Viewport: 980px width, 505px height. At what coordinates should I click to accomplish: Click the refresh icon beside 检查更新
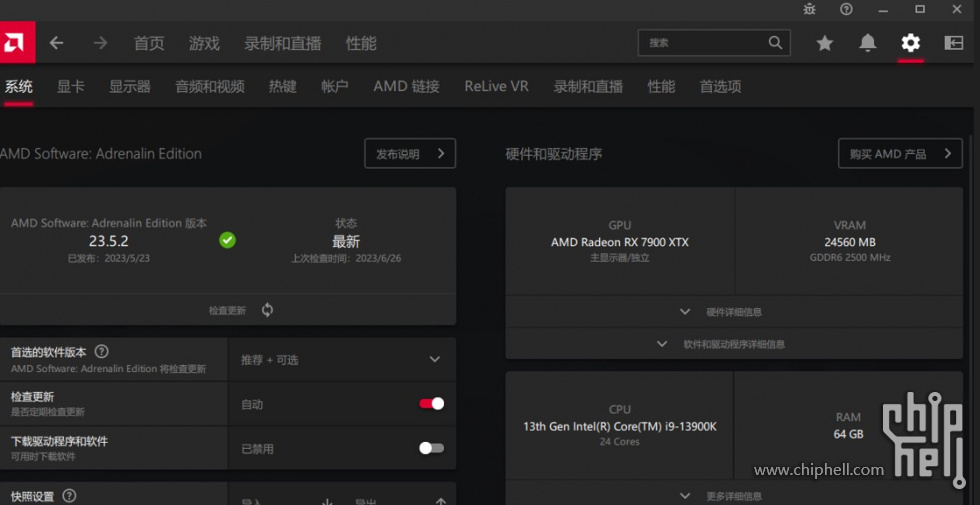click(268, 310)
